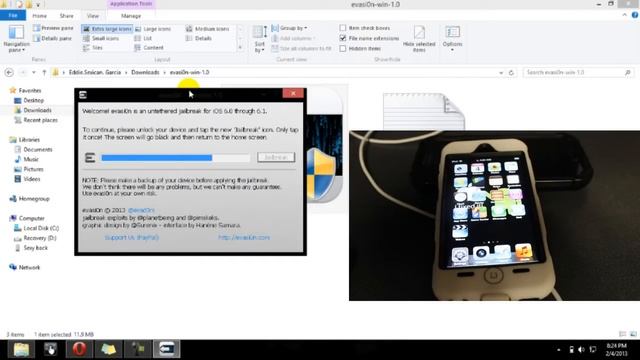Select Eddie.Snican.Garcia in address breadcrumb
640x360 pixels.
point(95,72)
